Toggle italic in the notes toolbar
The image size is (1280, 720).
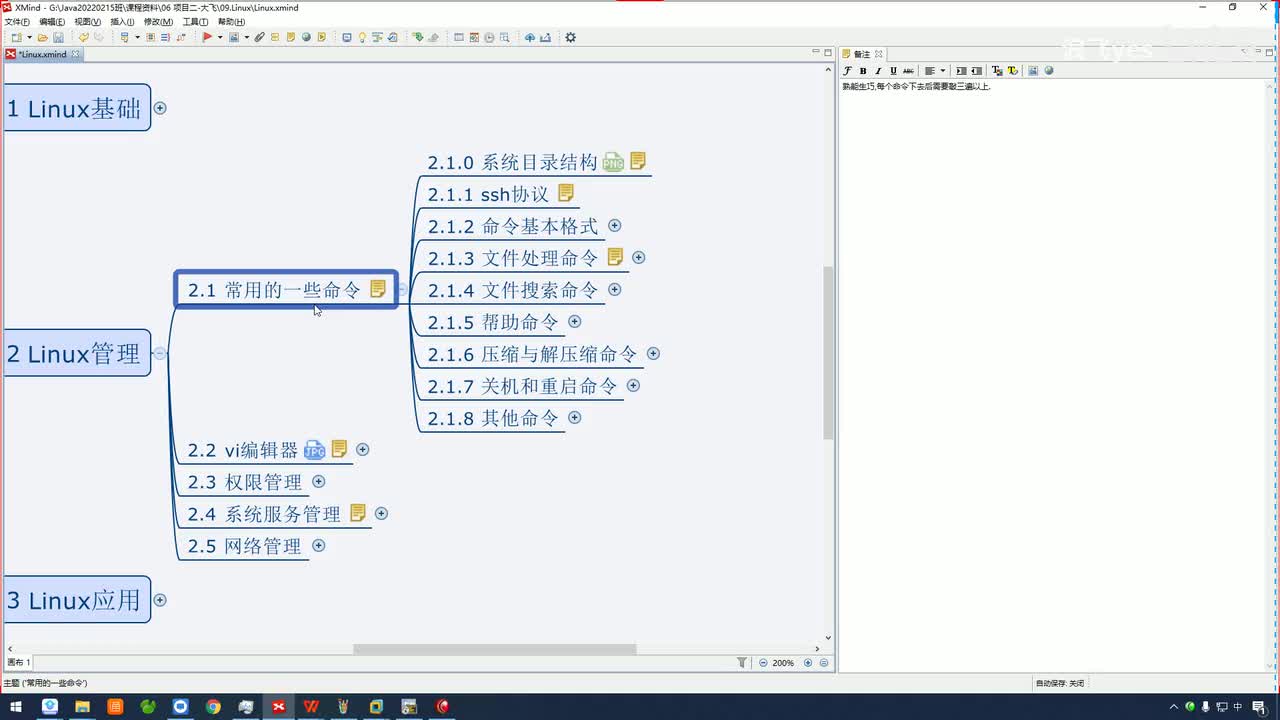878,70
